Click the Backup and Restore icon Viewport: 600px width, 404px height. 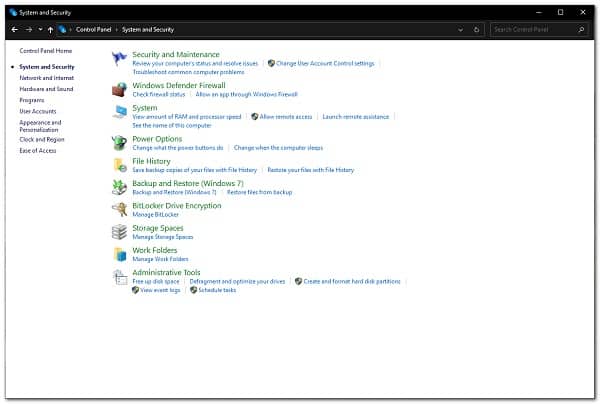(119, 187)
